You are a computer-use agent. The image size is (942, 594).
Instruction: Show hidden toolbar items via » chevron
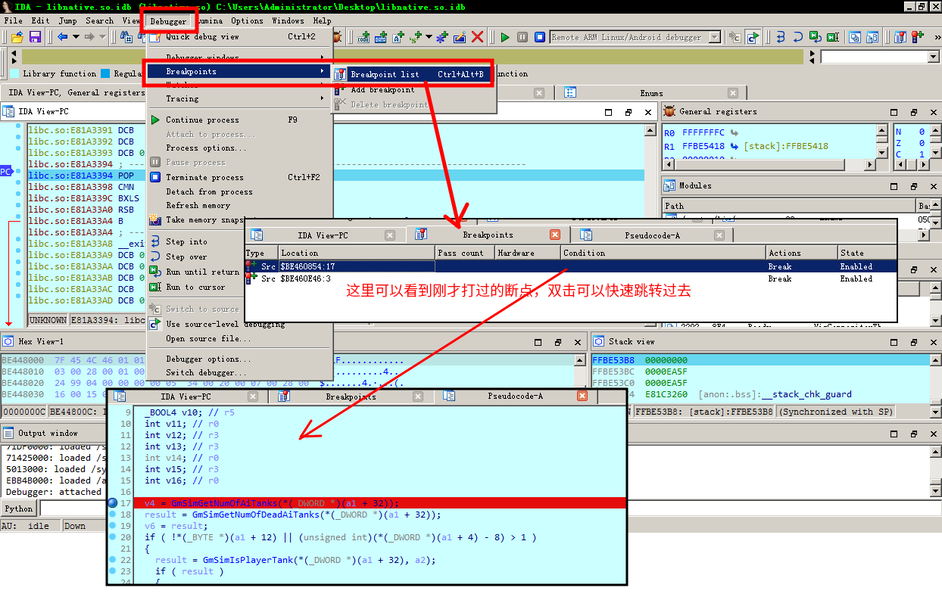(937, 37)
